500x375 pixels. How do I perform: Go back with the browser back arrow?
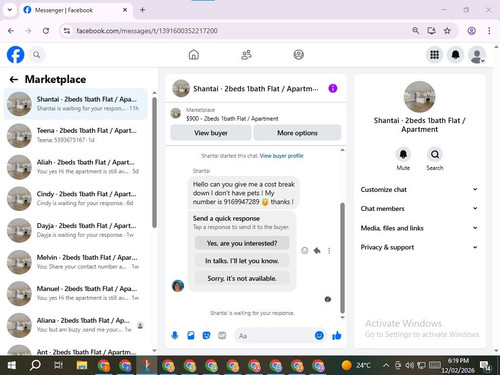tap(11, 31)
